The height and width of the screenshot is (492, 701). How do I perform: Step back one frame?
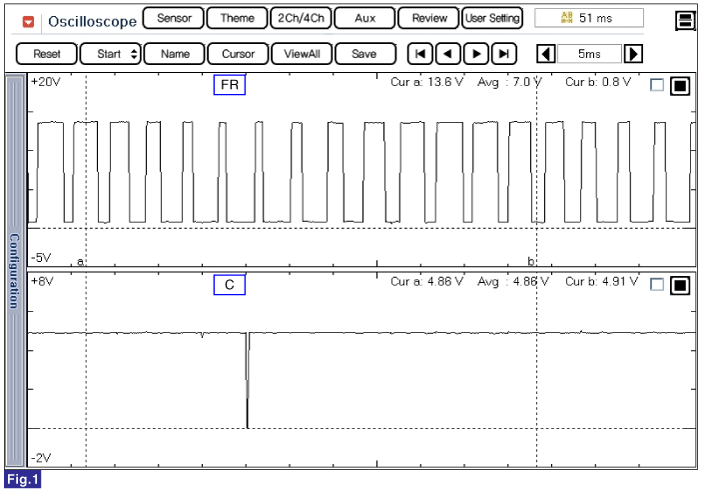(x=448, y=54)
